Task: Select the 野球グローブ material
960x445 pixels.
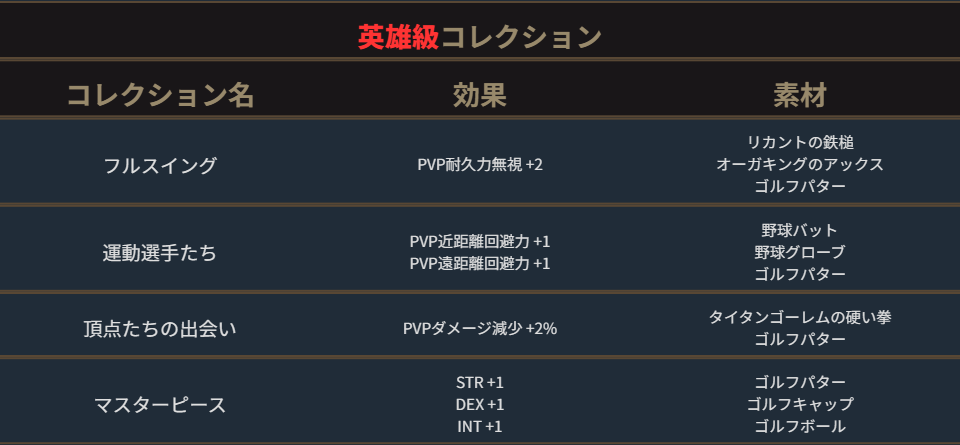Action: click(x=800, y=252)
